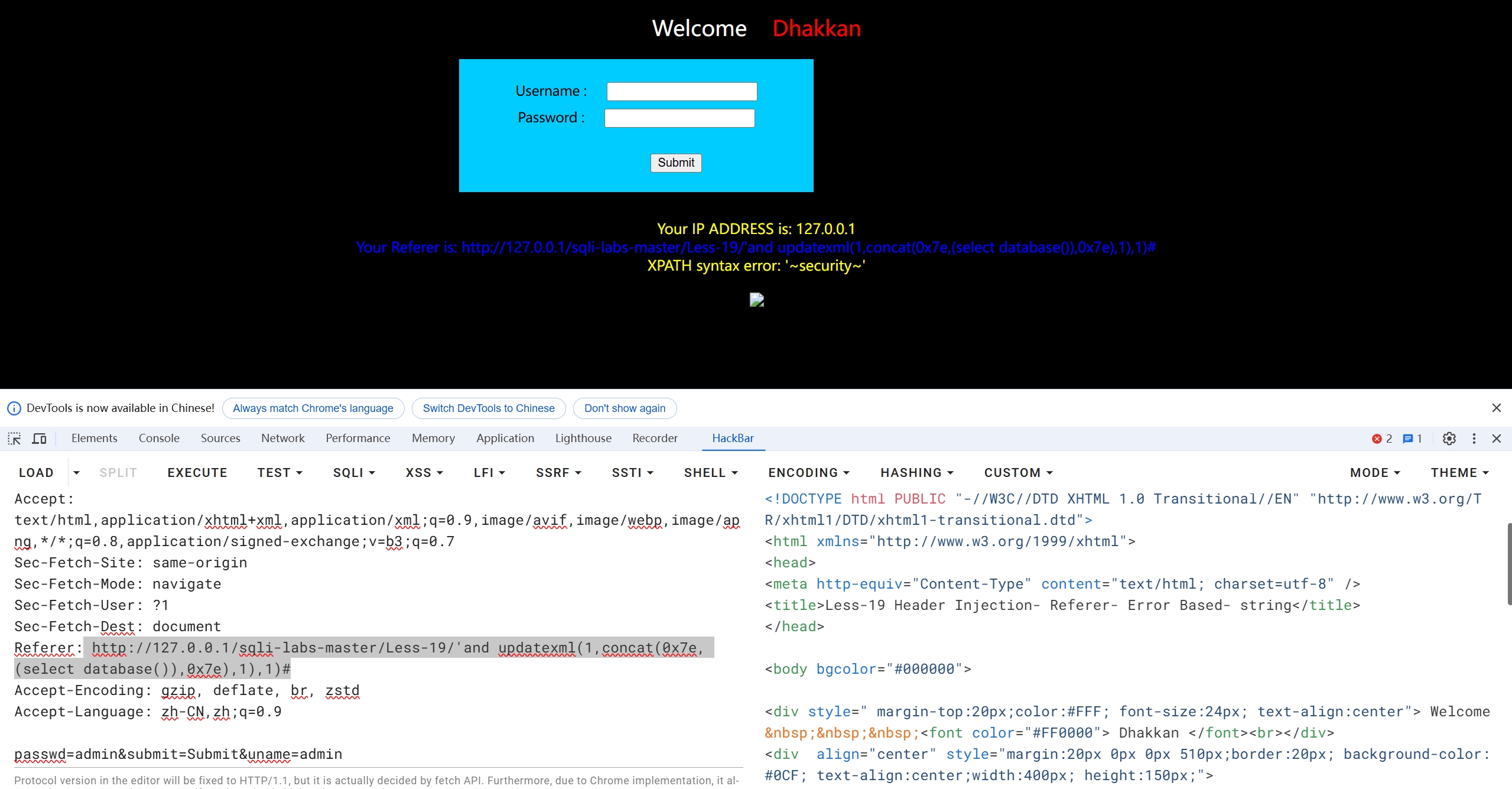Click the red error count icon
1512x789 pixels.
(1377, 439)
